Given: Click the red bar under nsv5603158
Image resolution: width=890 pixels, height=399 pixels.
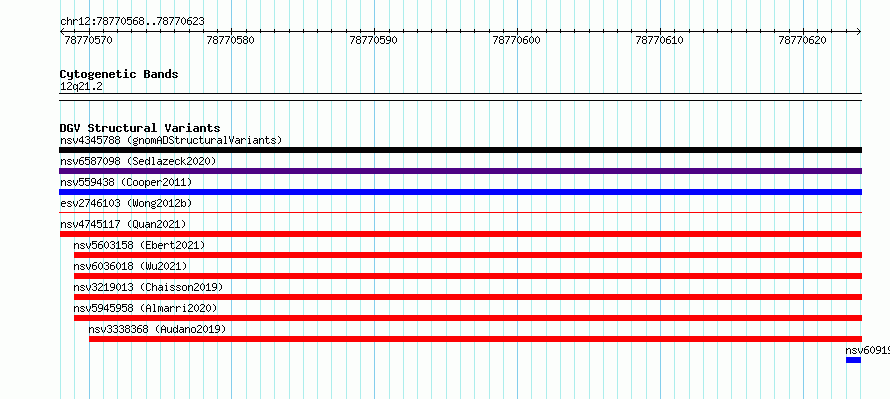Looking at the screenshot, I should coord(468,255).
